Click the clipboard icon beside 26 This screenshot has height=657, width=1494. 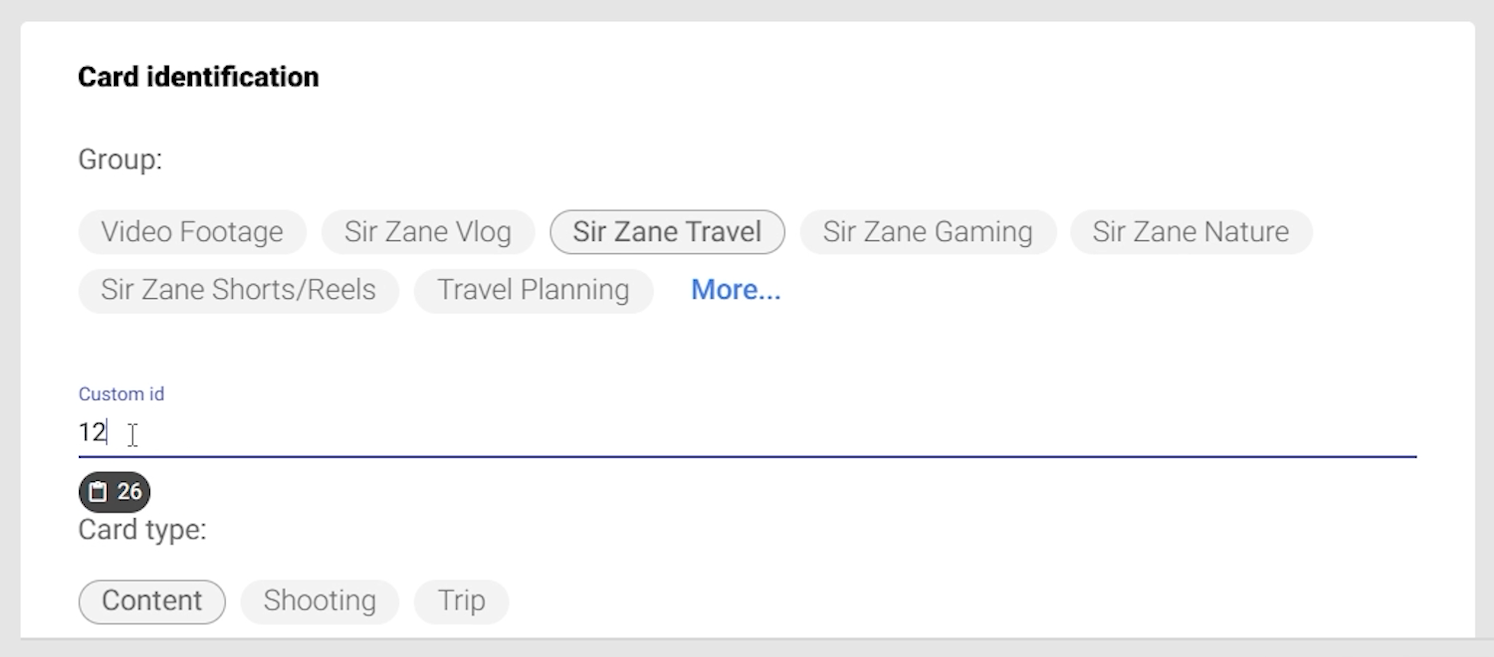pos(98,492)
